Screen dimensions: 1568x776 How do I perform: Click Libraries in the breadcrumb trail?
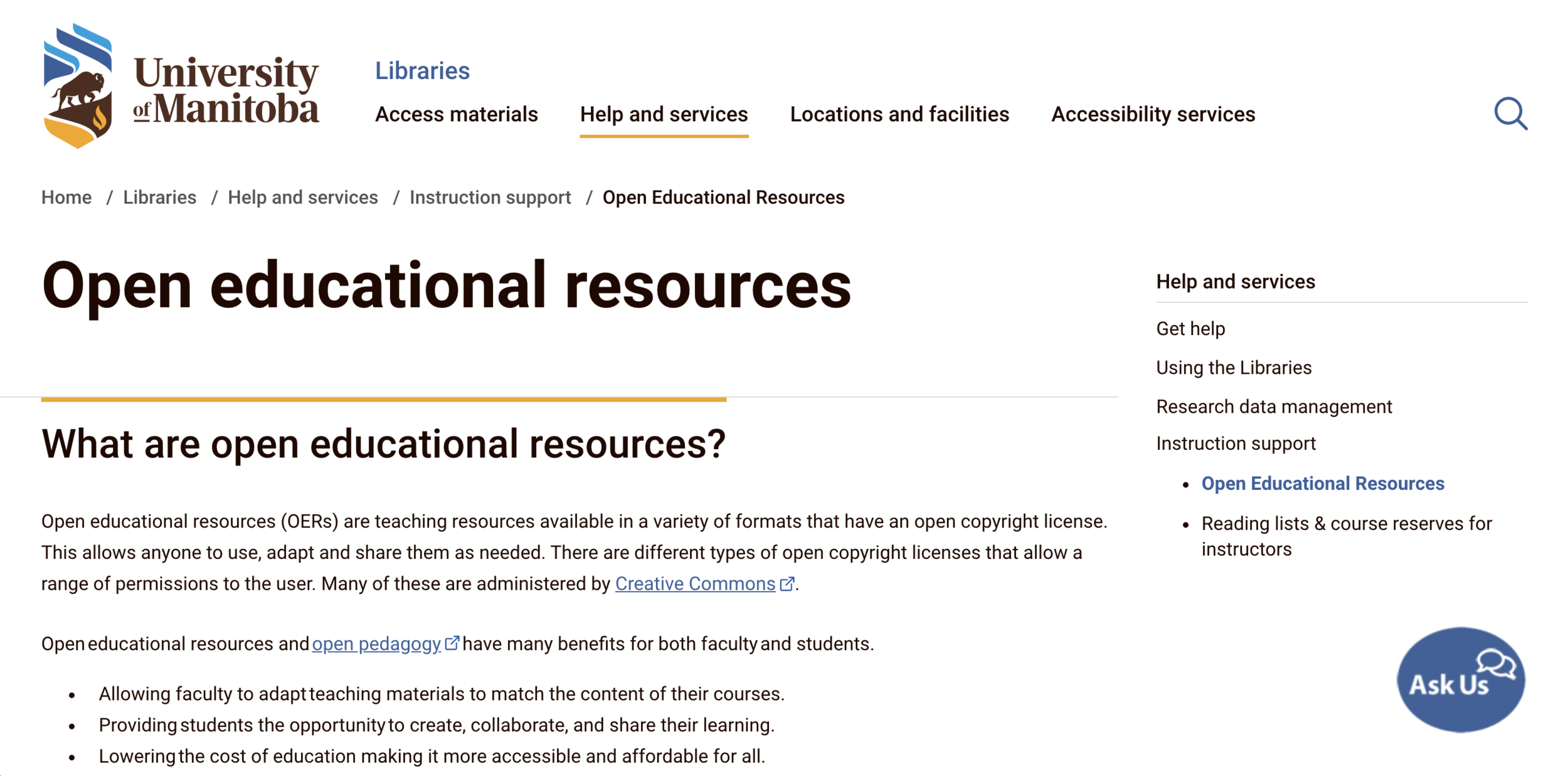point(159,198)
